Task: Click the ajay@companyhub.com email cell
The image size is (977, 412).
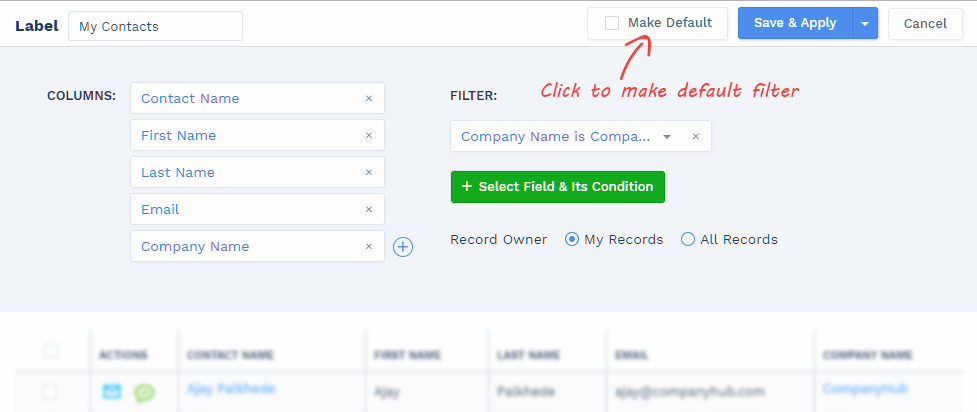Action: pos(690,392)
